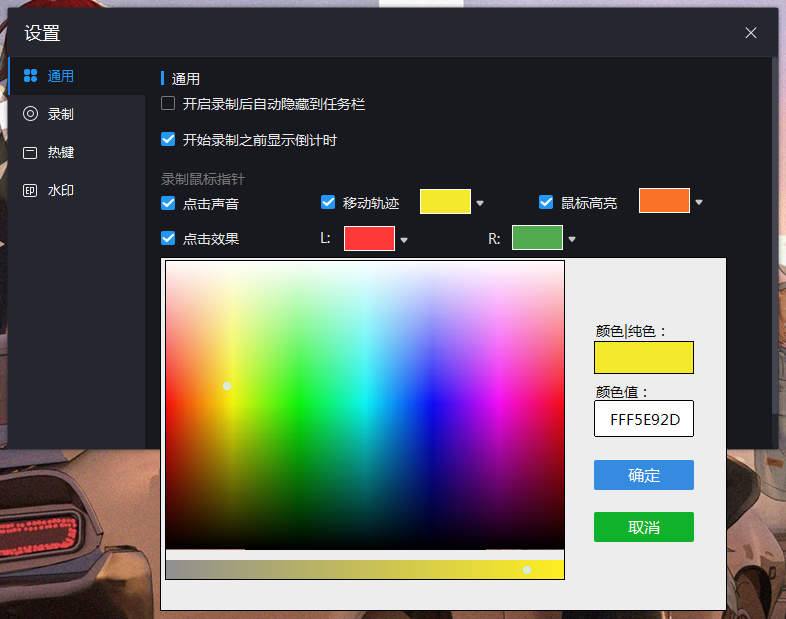Open dropdown arrow beside yellow 移动轨迹 color
This screenshot has height=619, width=786.
tap(480, 203)
